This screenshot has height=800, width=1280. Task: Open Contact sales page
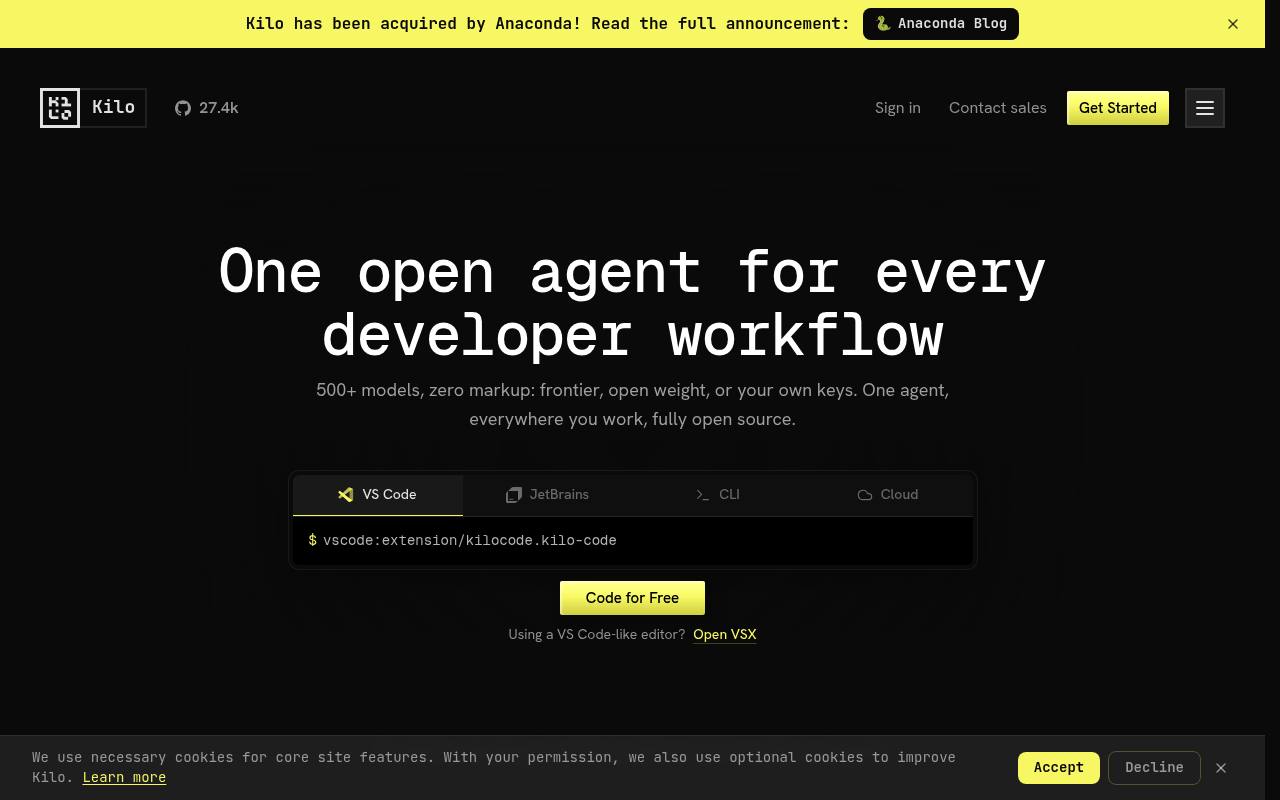[998, 108]
